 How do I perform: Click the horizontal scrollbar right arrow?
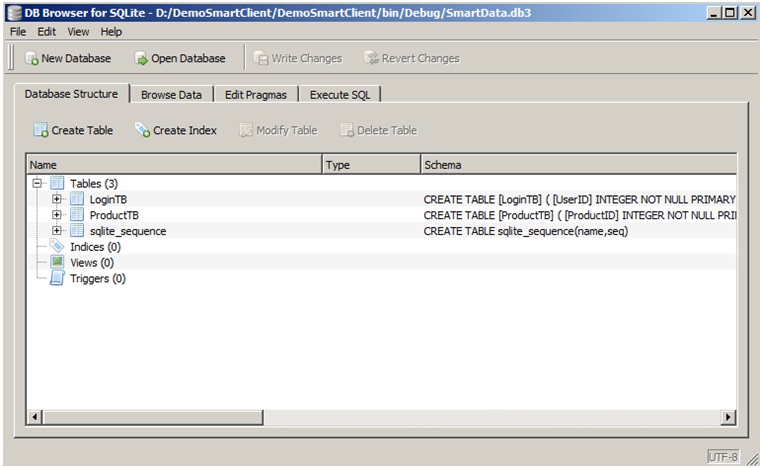tap(727, 416)
